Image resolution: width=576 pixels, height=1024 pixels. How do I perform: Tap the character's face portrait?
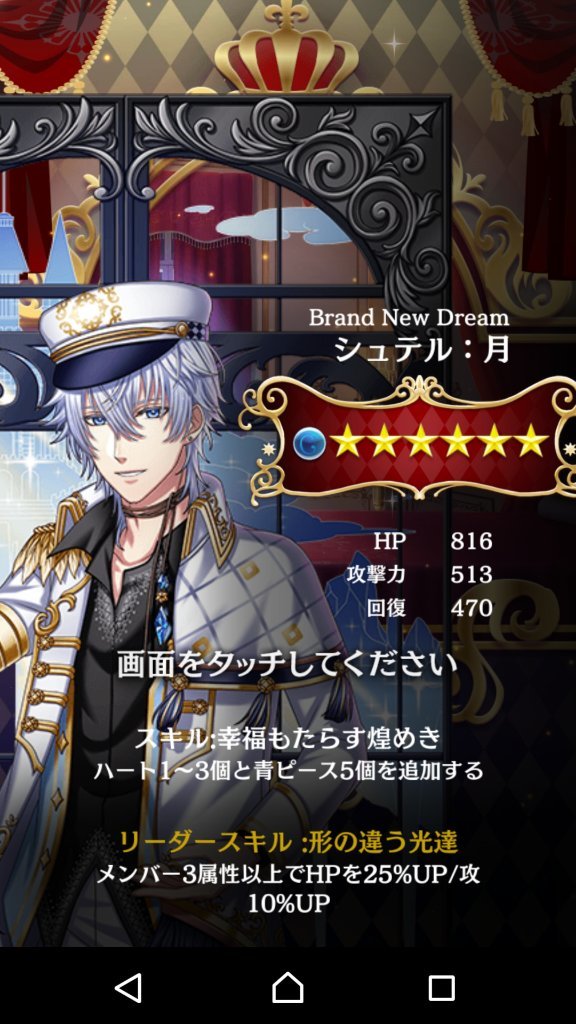[x=135, y=431]
